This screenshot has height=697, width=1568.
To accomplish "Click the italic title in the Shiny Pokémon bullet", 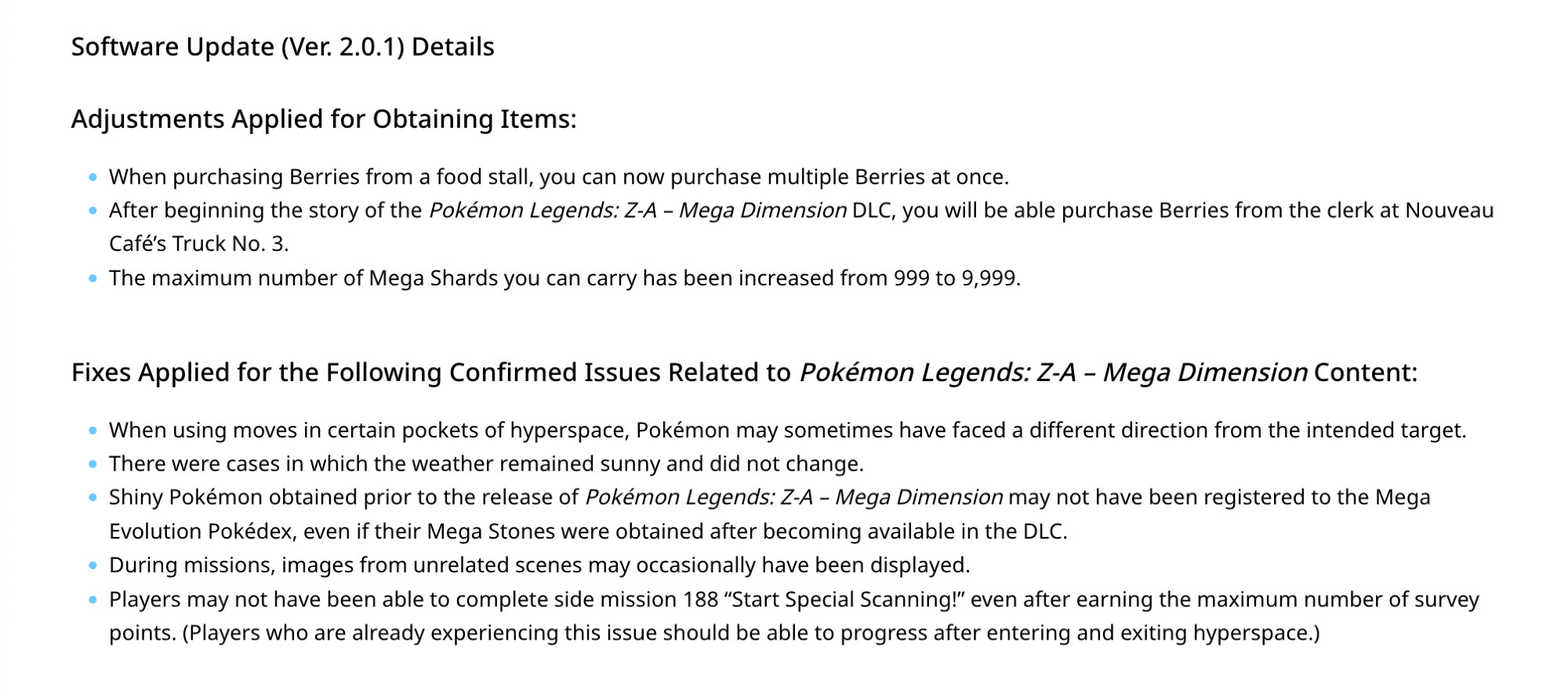I will (x=793, y=498).
